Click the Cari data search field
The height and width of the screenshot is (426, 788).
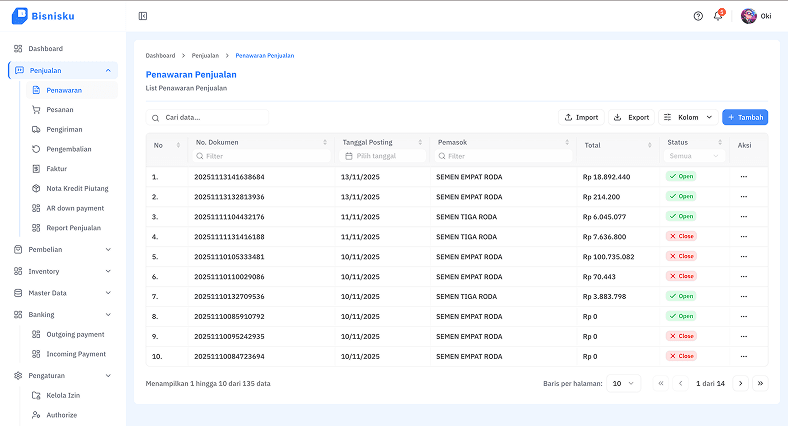208,118
